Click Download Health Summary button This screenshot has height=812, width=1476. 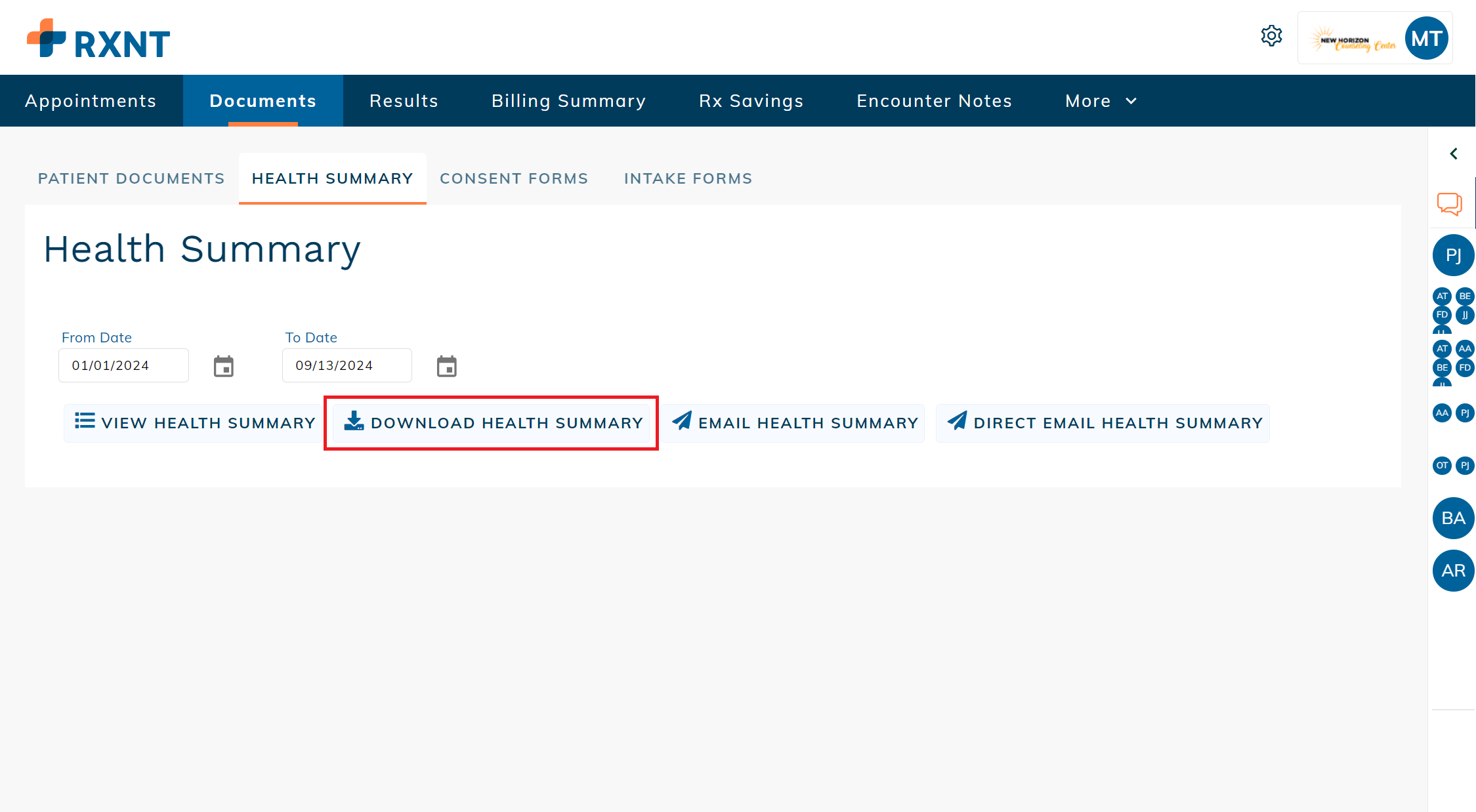coord(492,423)
